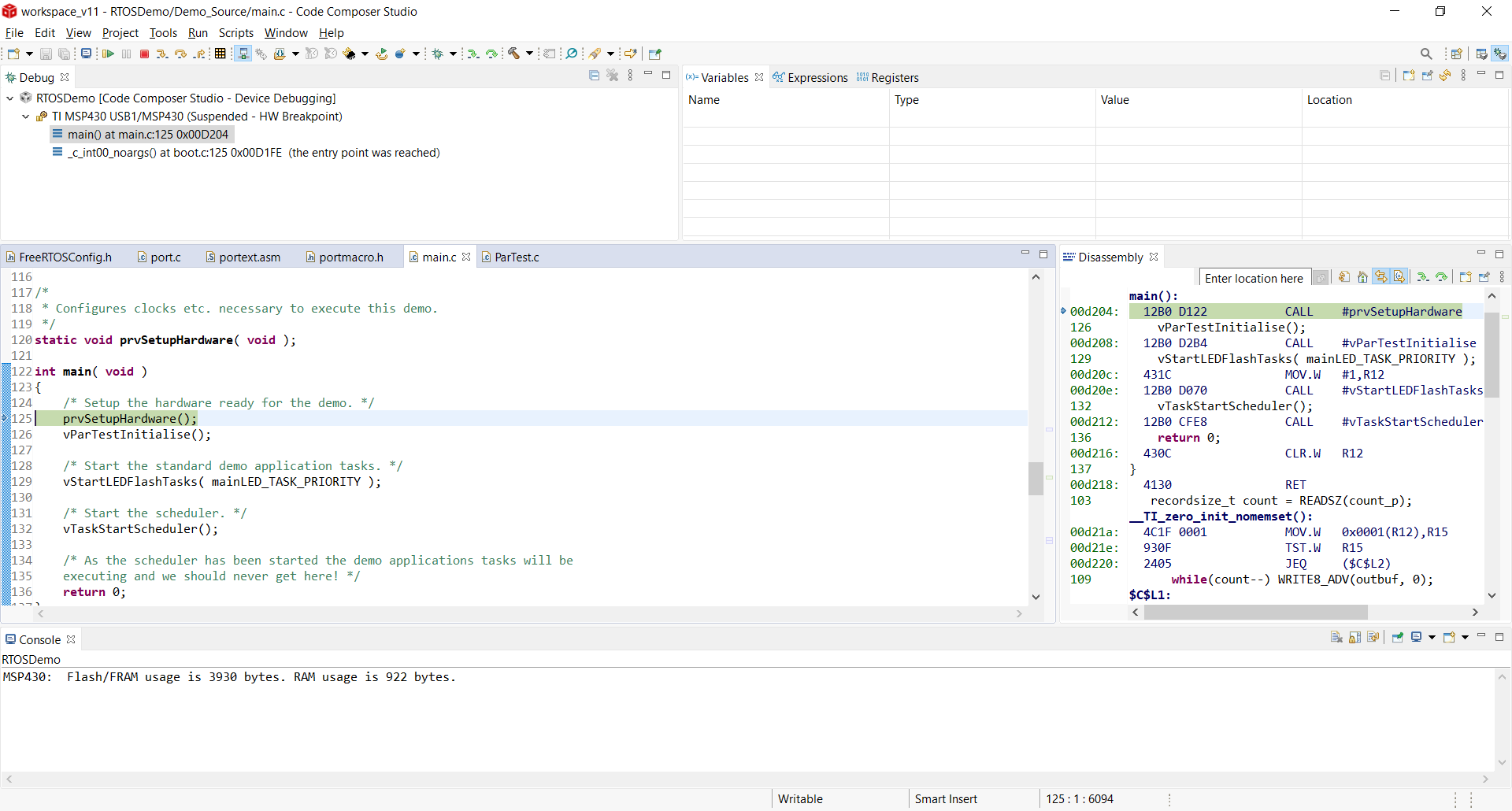Click the Load Program icon in toolbar

tap(280, 54)
